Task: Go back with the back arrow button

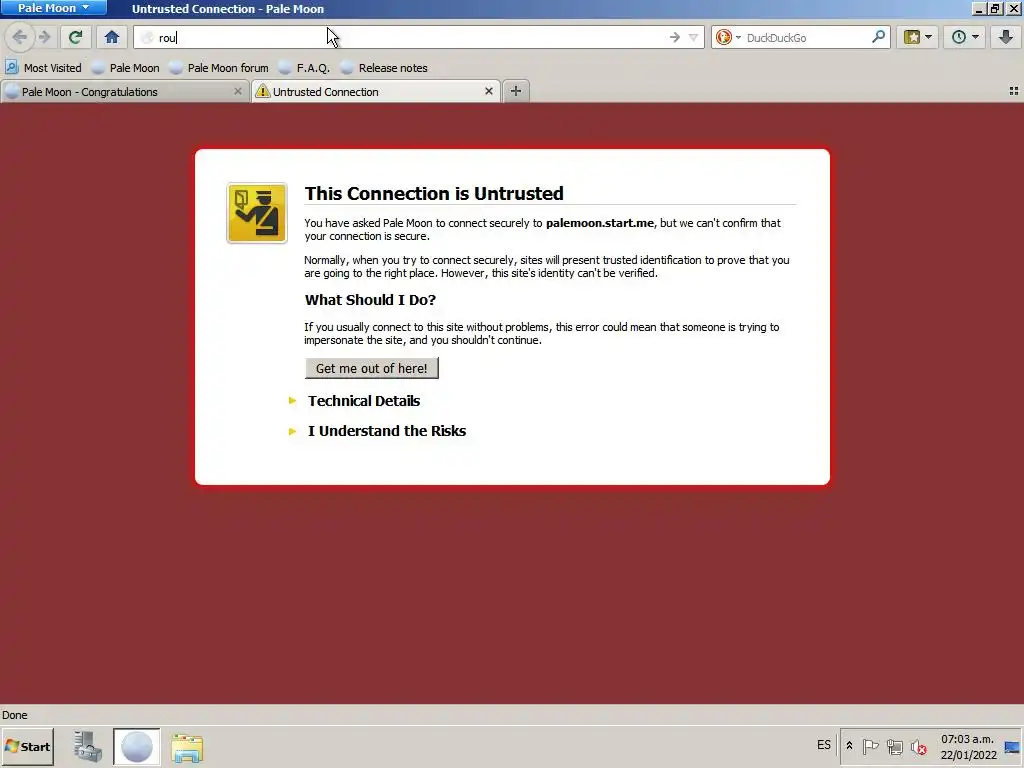Action: pyautogui.click(x=20, y=37)
